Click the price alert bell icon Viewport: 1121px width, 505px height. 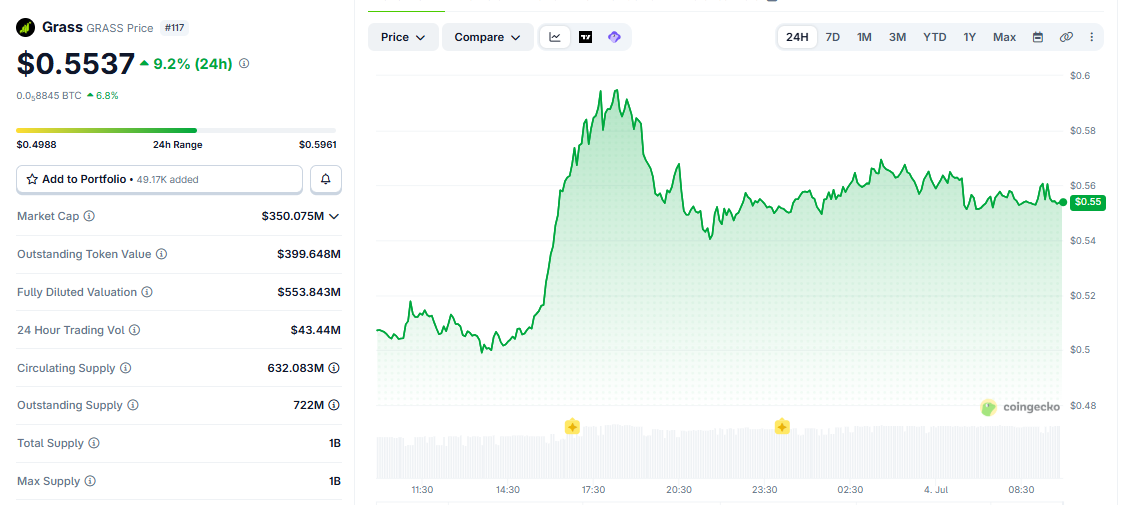click(x=326, y=180)
